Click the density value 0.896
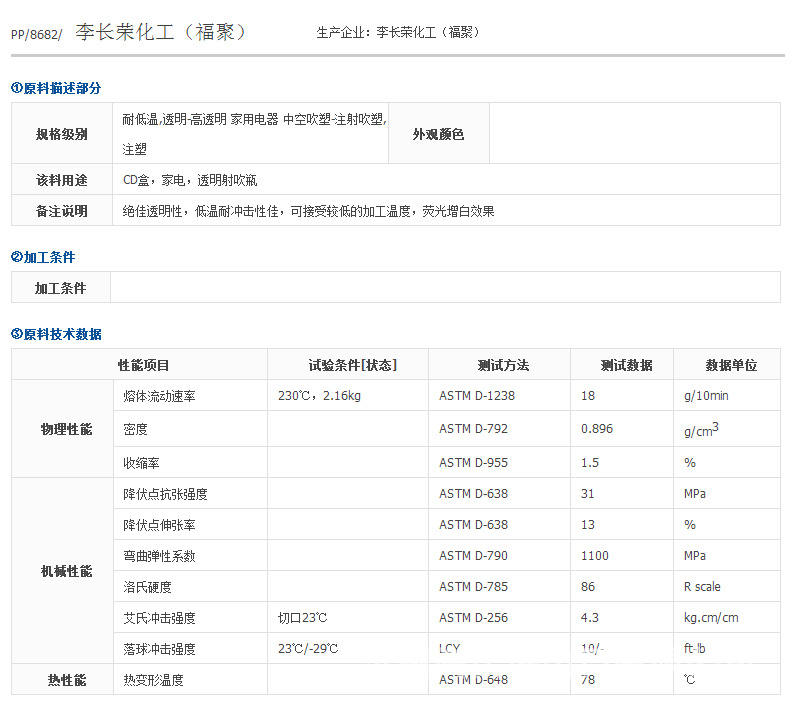 point(597,429)
